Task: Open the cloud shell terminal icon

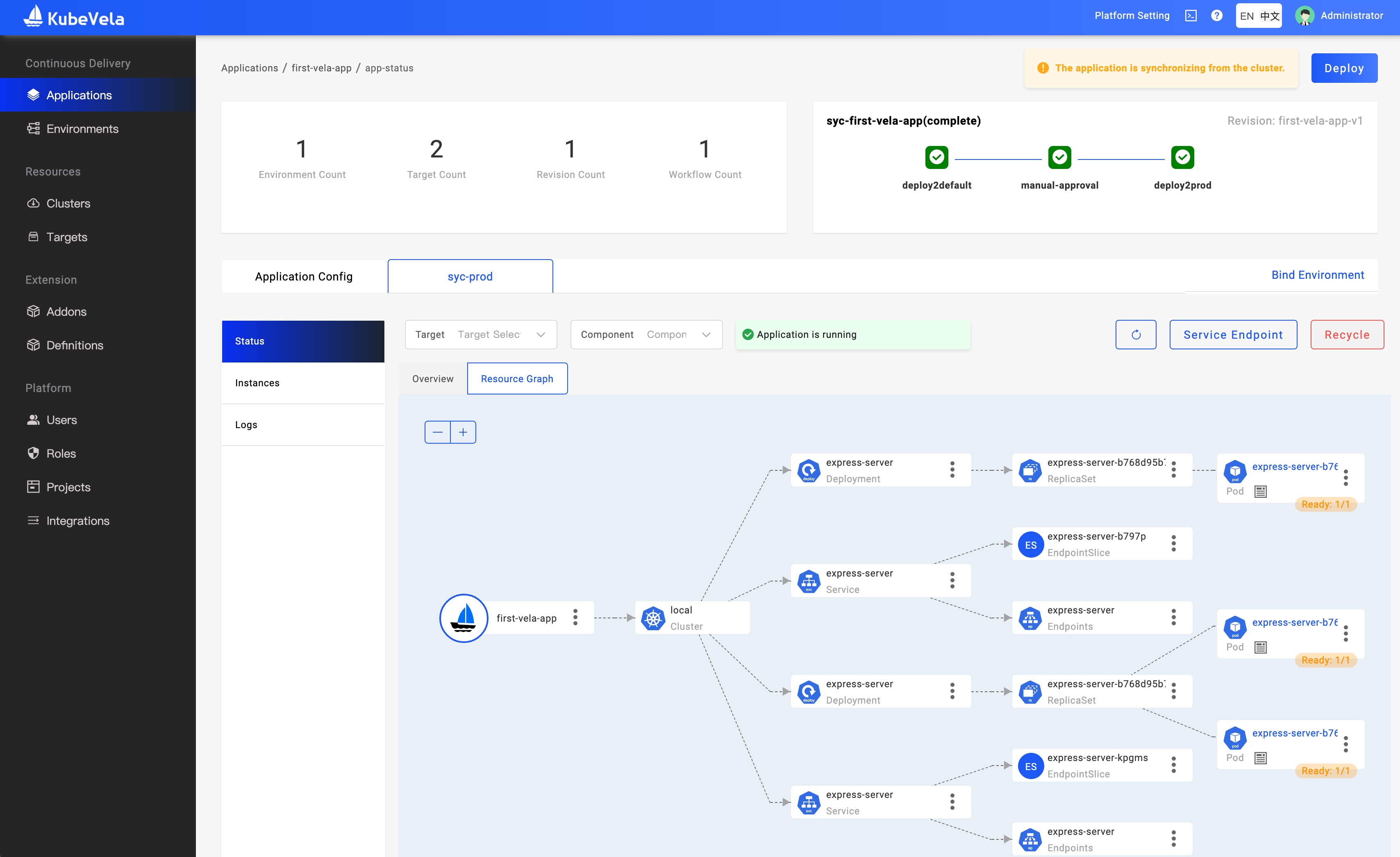Action: [x=1190, y=16]
